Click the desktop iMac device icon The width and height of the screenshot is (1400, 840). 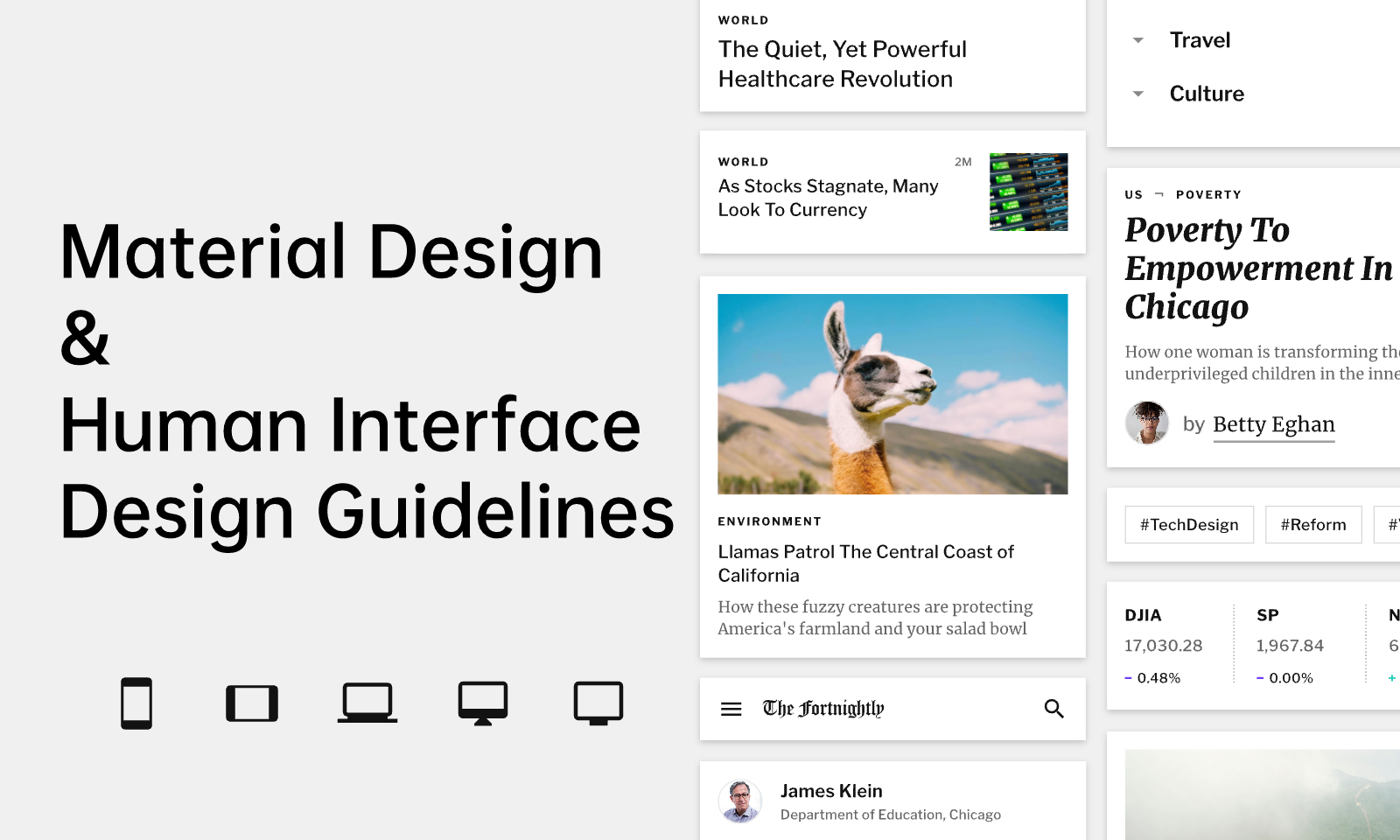coord(483,703)
